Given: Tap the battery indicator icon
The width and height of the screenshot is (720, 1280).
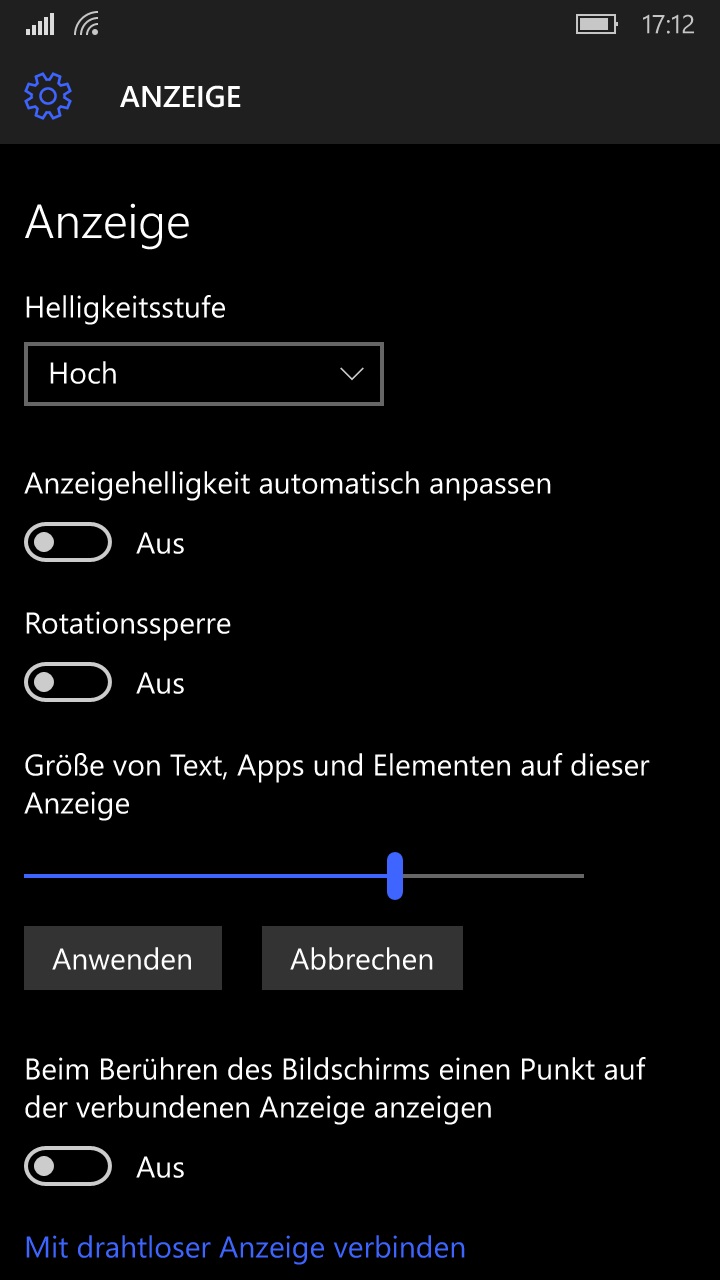Looking at the screenshot, I should pyautogui.click(x=598, y=25).
